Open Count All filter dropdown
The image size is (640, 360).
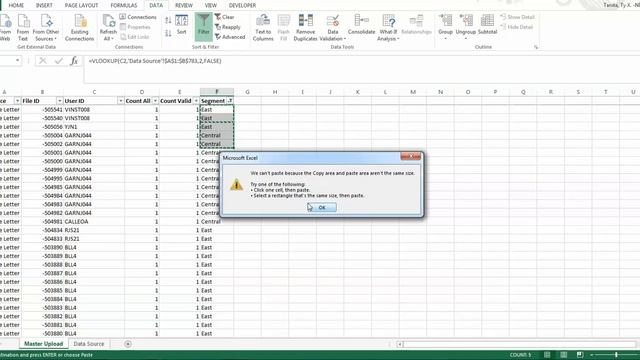[x=155, y=101]
